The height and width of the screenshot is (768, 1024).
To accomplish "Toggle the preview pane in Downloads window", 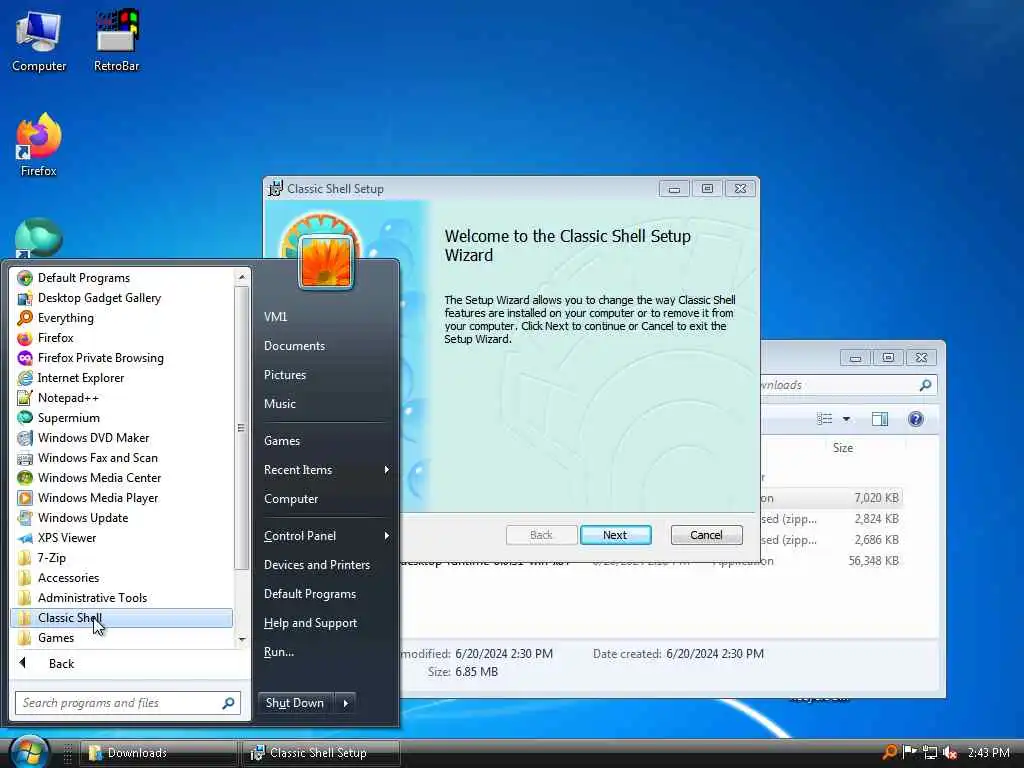I will [880, 419].
